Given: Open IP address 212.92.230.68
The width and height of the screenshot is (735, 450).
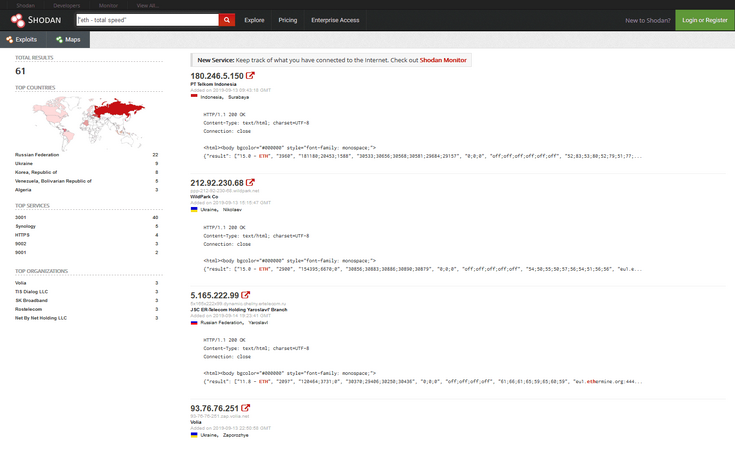Looking at the screenshot, I should click(x=217, y=183).
